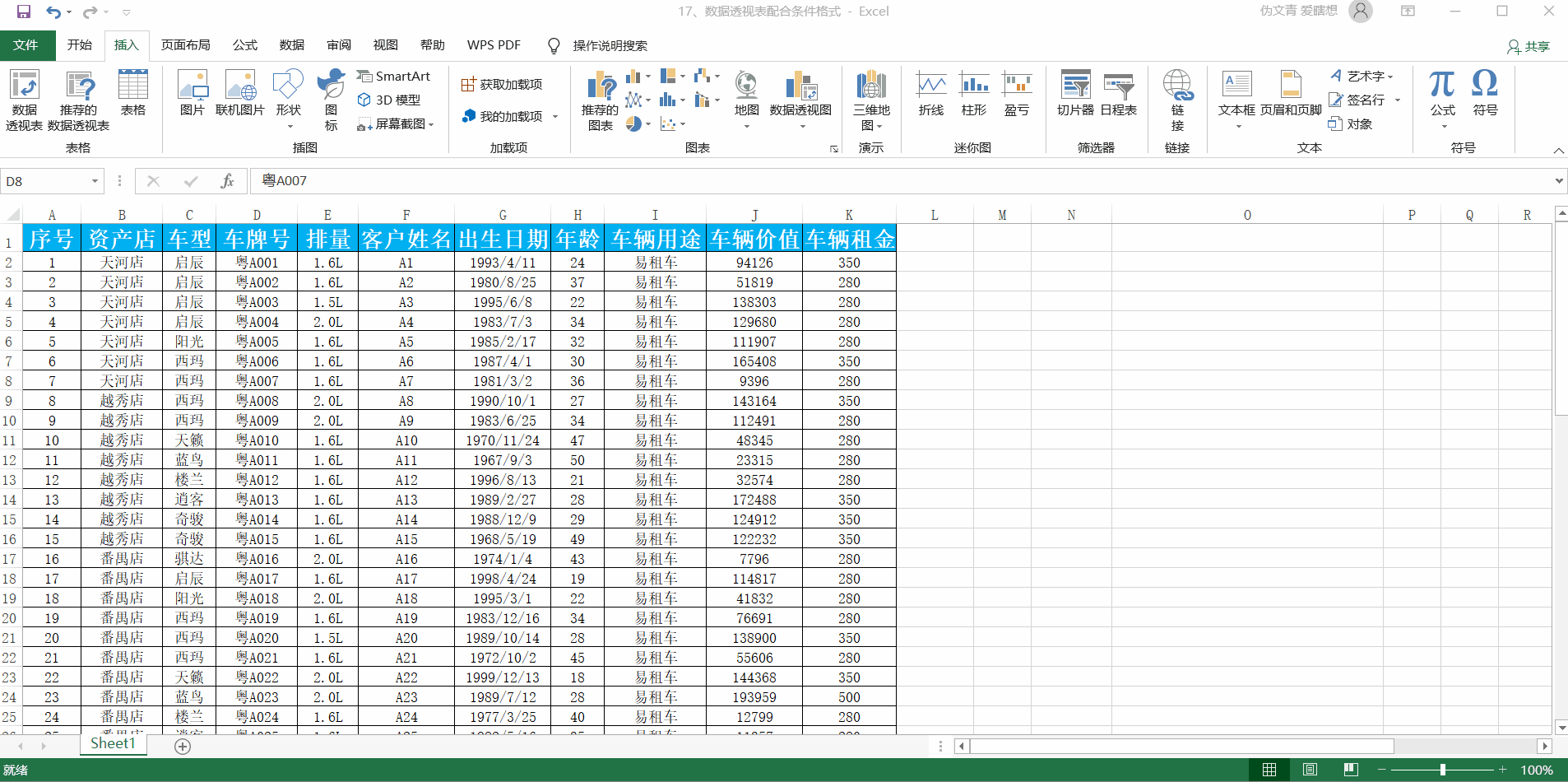Viewport: 1568px width, 782px height.
Task: Expand the Name Box dropdown arrow
Action: 95,181
